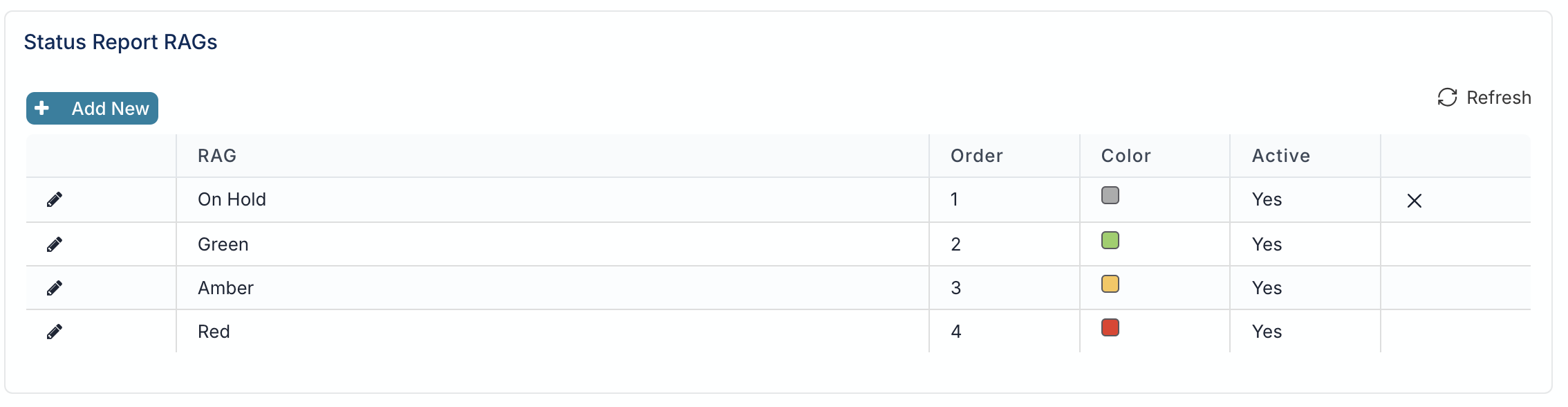Add a new RAG status
1568x407 pixels.
tap(92, 109)
